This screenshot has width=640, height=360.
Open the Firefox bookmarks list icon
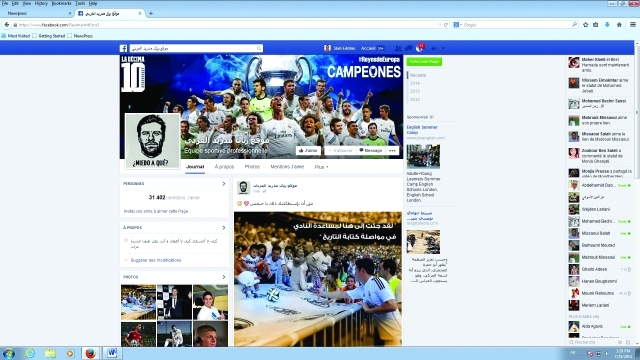pos(596,25)
